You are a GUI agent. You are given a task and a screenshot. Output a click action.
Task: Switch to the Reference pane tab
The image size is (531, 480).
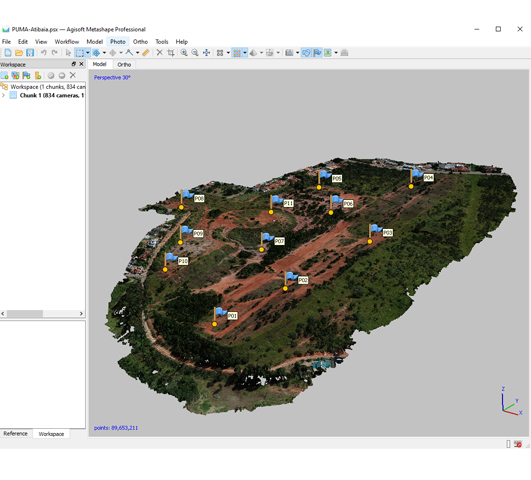[16, 434]
